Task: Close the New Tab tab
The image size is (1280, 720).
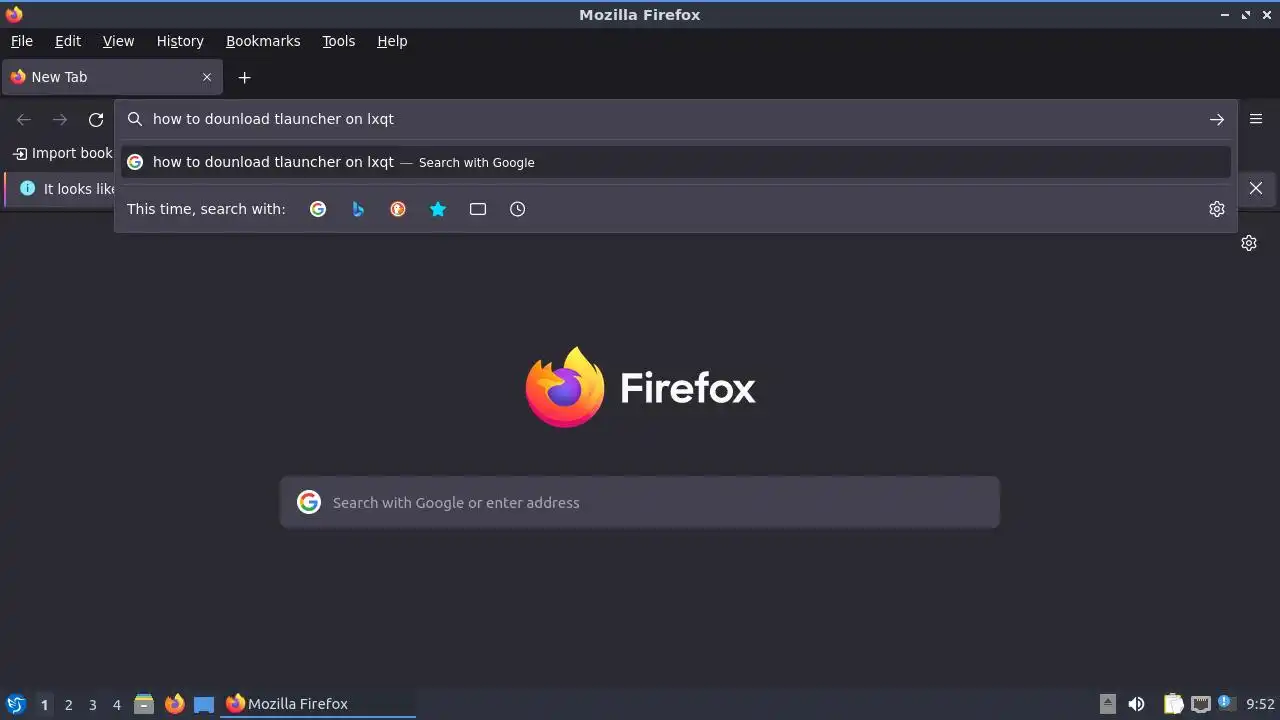Action: tap(207, 77)
